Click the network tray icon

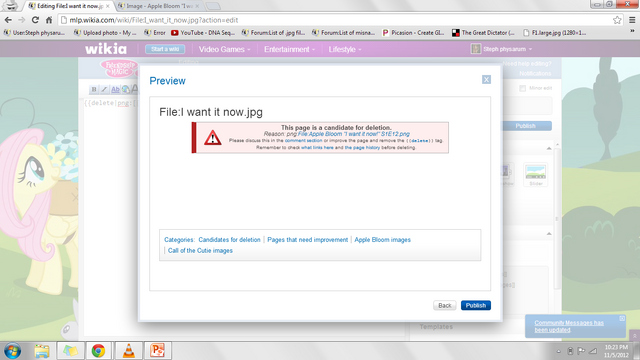(x=593, y=351)
